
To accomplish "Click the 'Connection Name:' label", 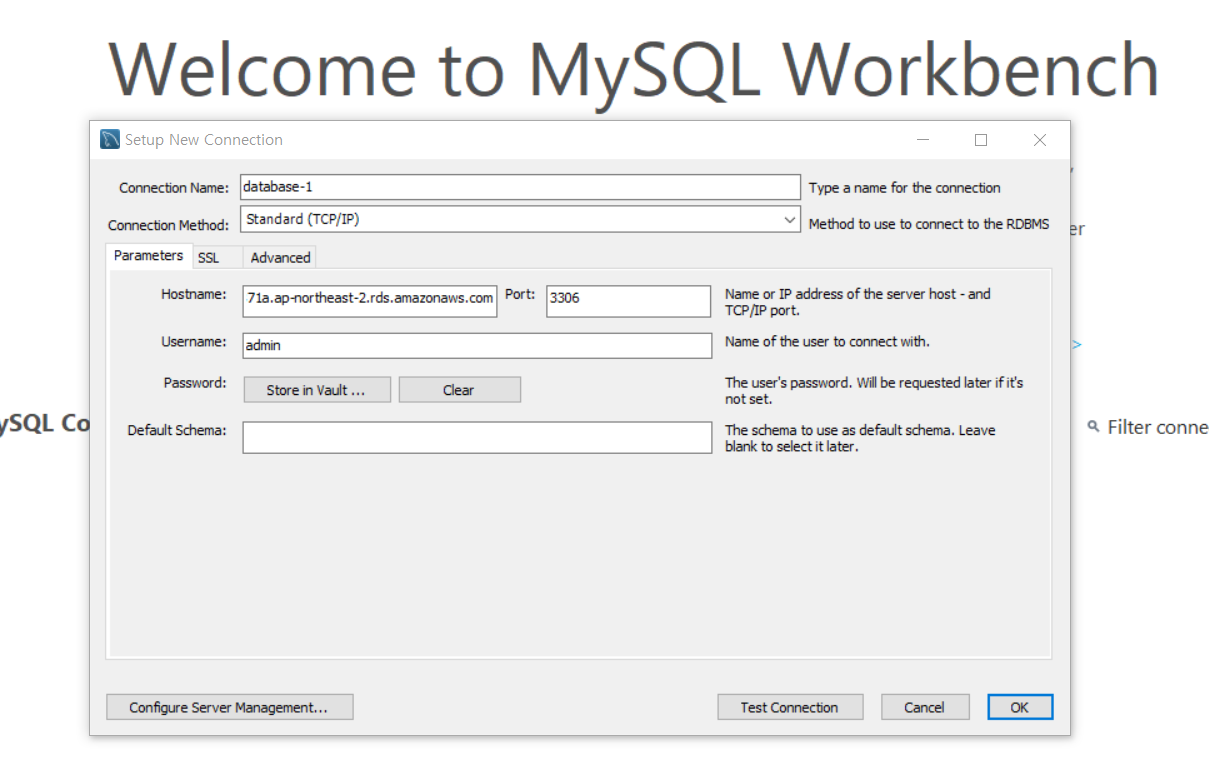I will [174, 188].
